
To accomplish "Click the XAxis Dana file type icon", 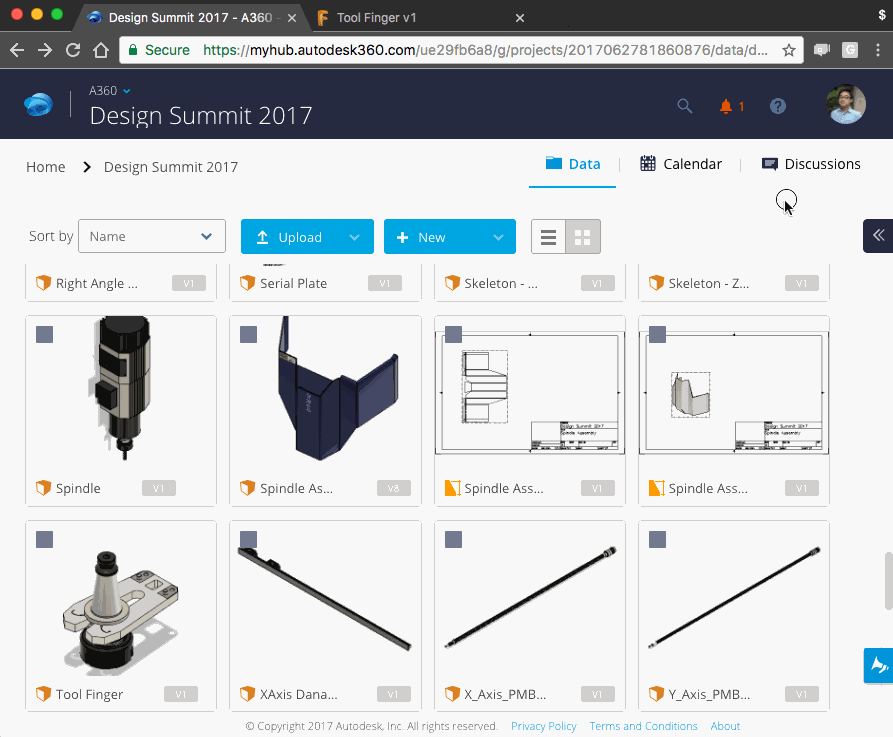I will (247, 694).
